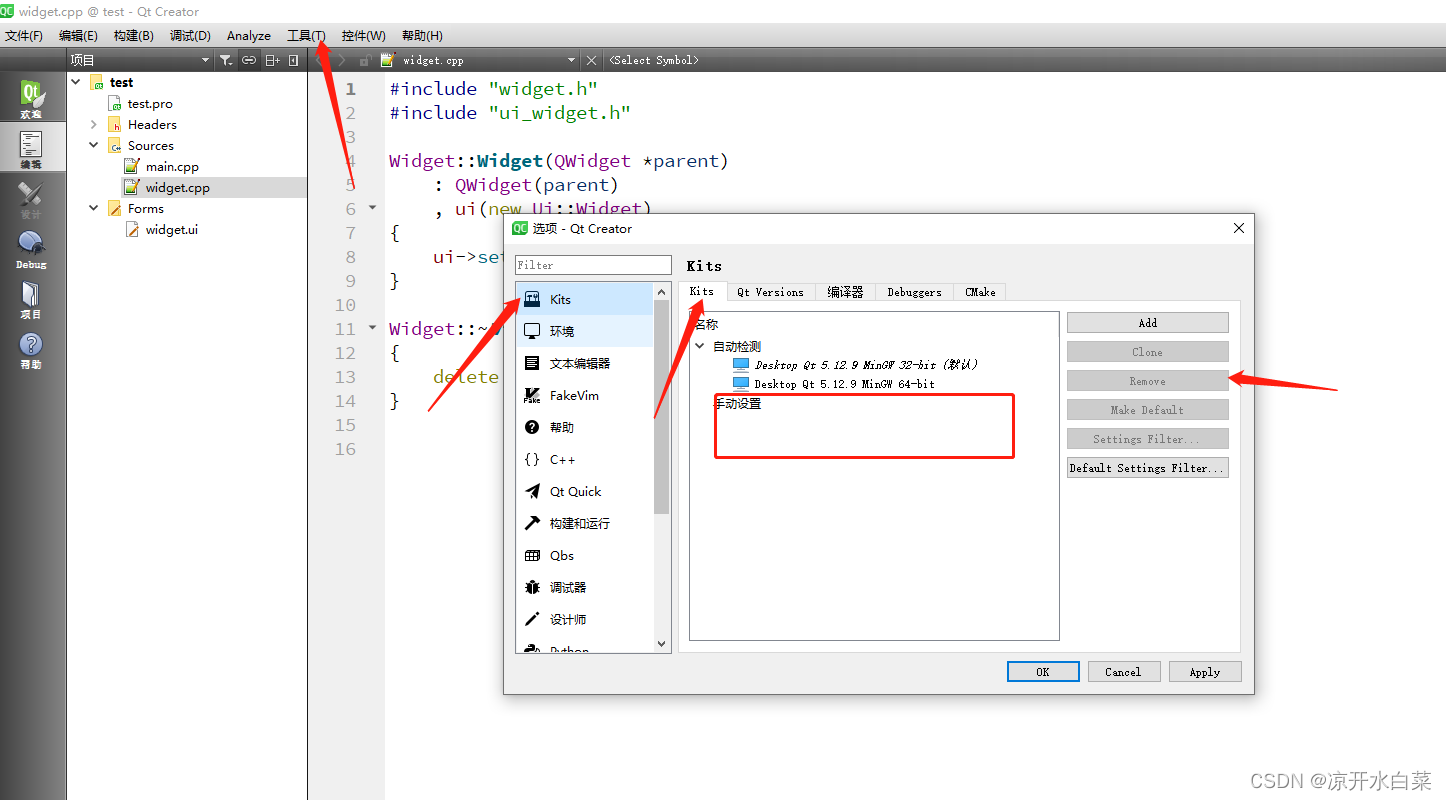The width and height of the screenshot is (1446, 800).
Task: Collapse the Sources folder
Action: coord(94,145)
